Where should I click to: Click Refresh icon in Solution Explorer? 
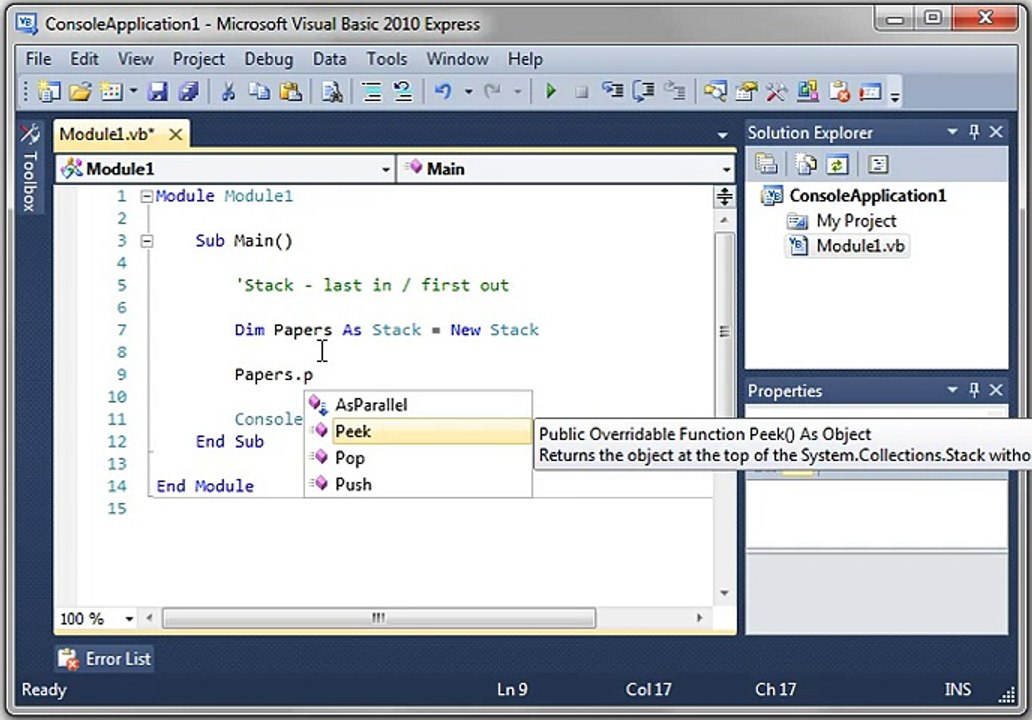pos(837,164)
